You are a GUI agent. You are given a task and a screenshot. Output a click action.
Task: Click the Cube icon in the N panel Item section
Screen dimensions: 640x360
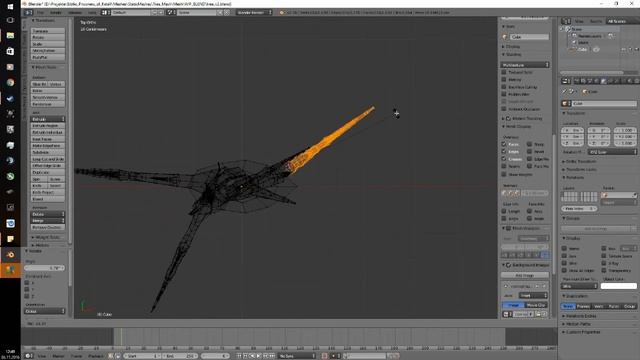(x=505, y=37)
